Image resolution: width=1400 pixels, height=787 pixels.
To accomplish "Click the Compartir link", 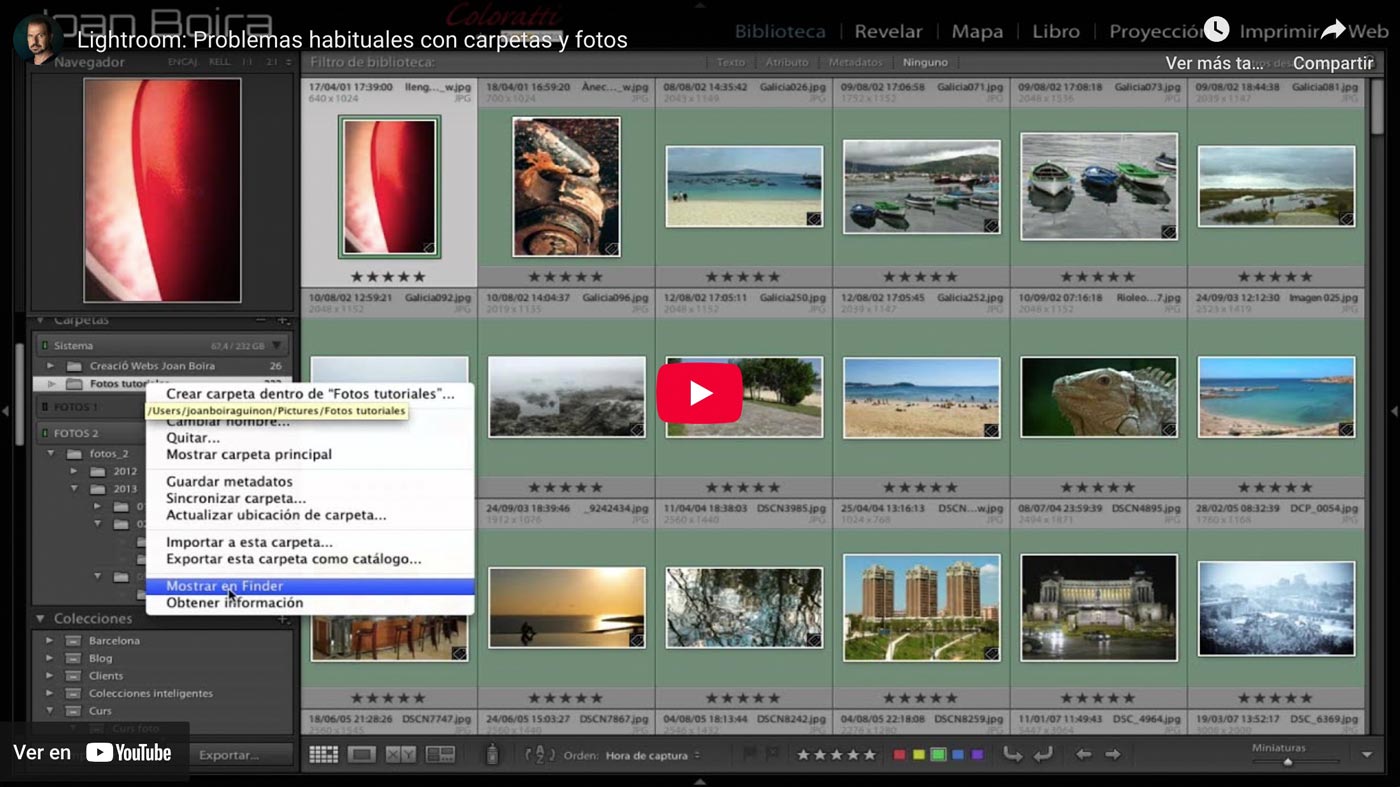I will point(1333,63).
